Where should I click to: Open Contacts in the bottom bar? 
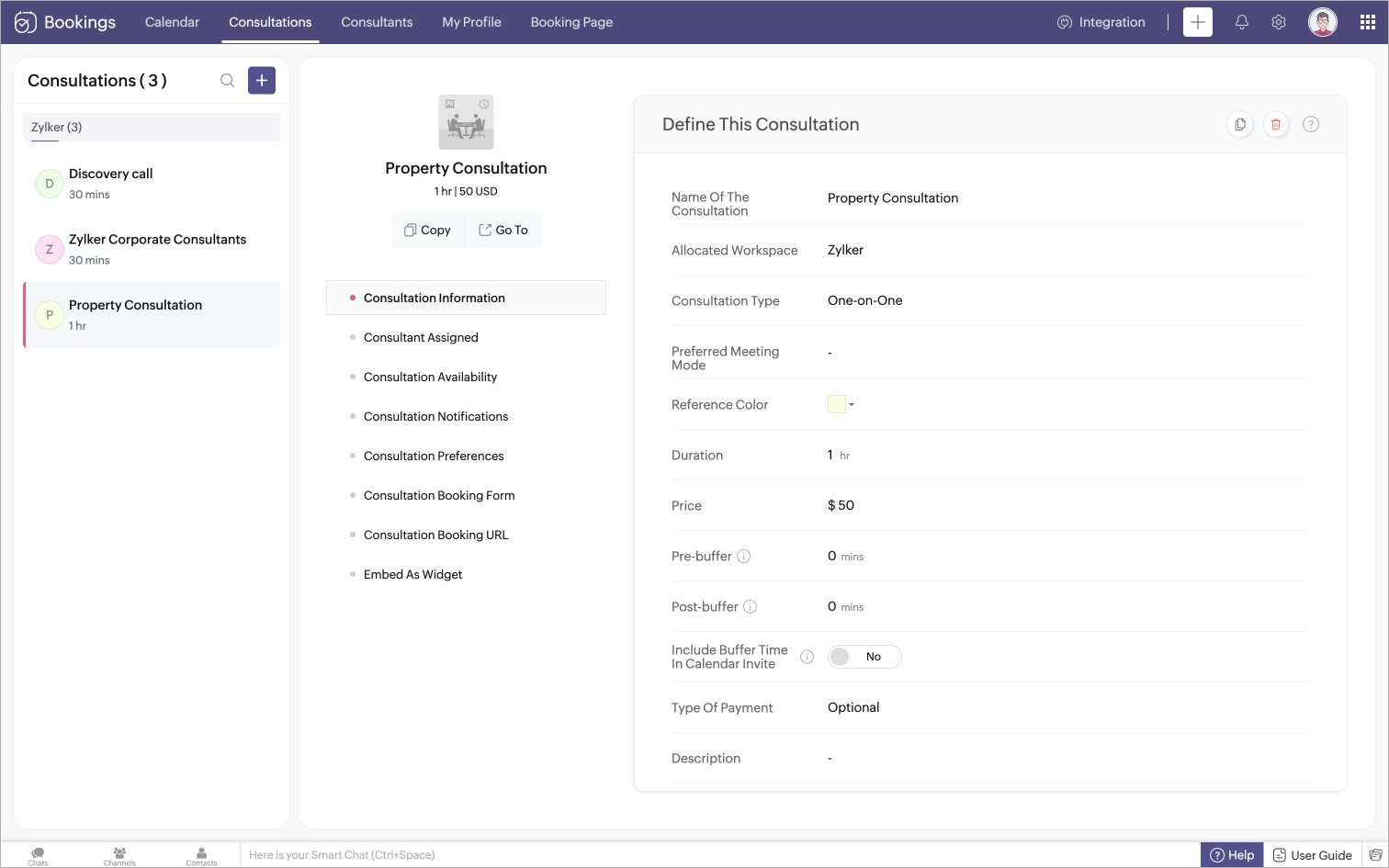pyautogui.click(x=201, y=856)
